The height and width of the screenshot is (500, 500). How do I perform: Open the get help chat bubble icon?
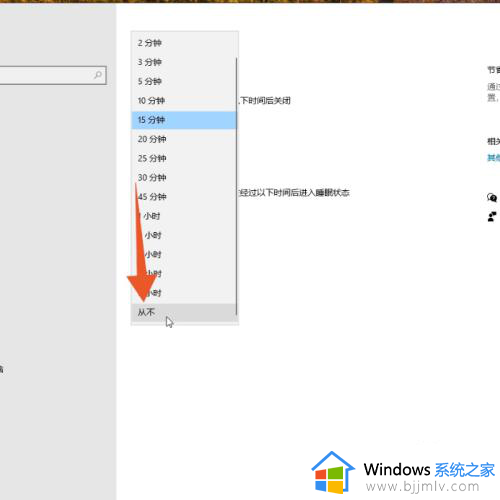tap(492, 198)
